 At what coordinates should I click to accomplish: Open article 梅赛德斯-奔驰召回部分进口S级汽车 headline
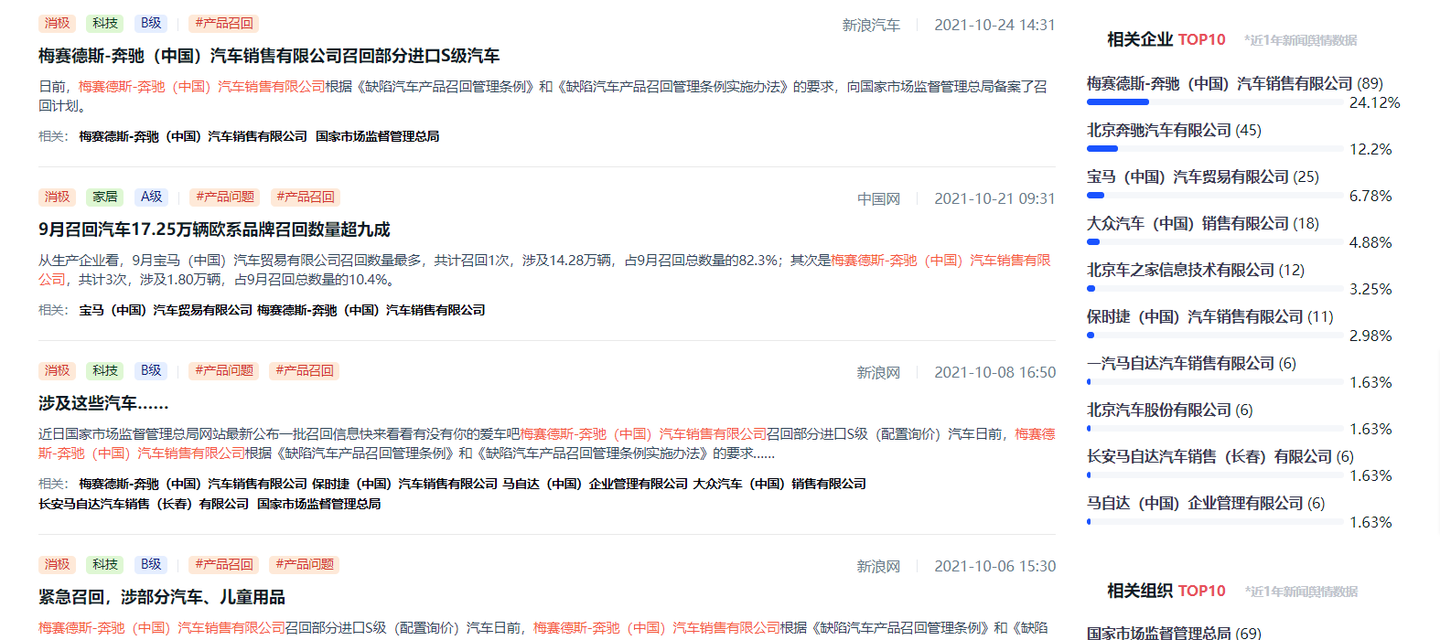tap(269, 56)
